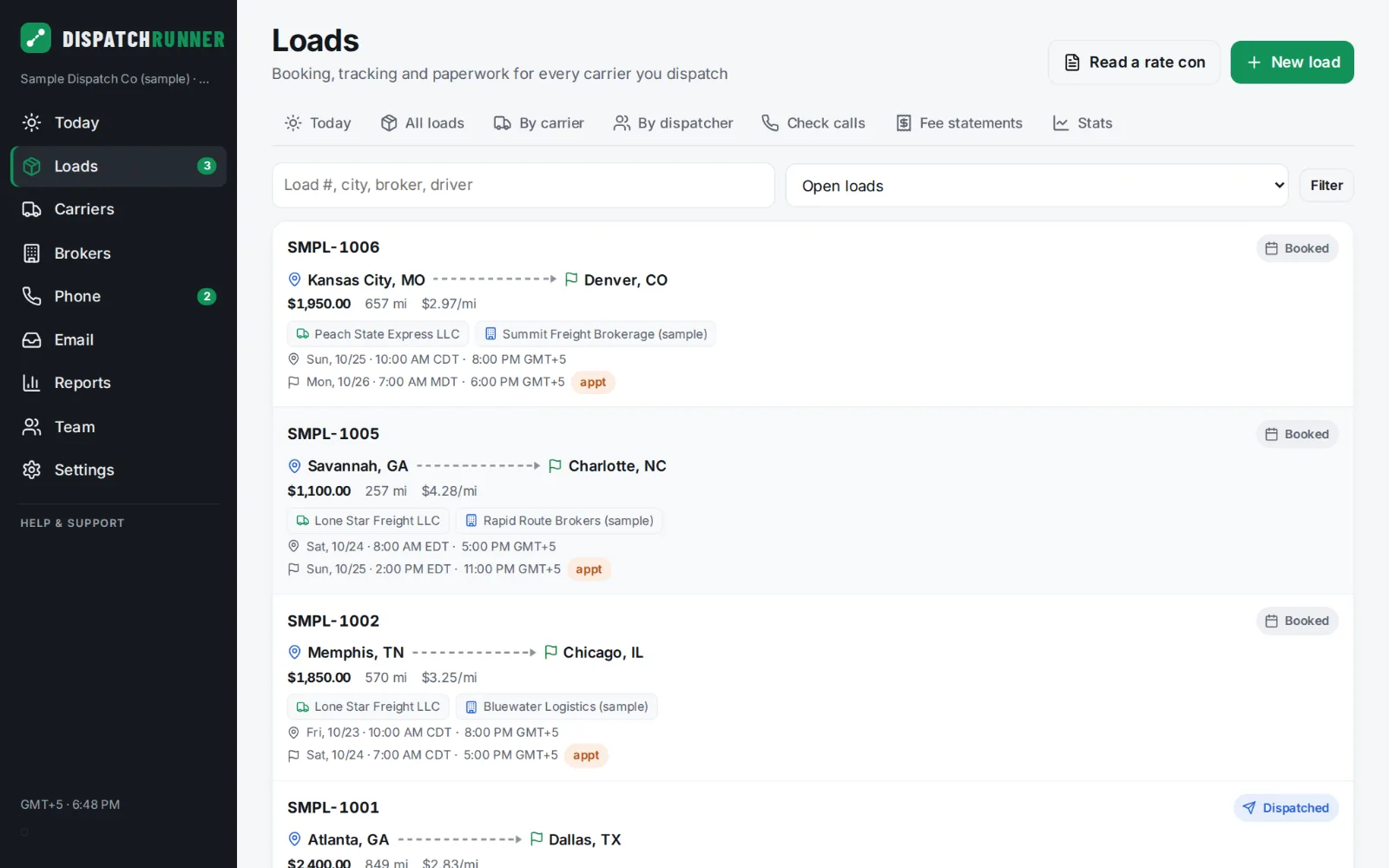Viewport: 1389px width, 868px height.
Task: Open Brokers building icon in sidebar
Action: click(x=31, y=253)
